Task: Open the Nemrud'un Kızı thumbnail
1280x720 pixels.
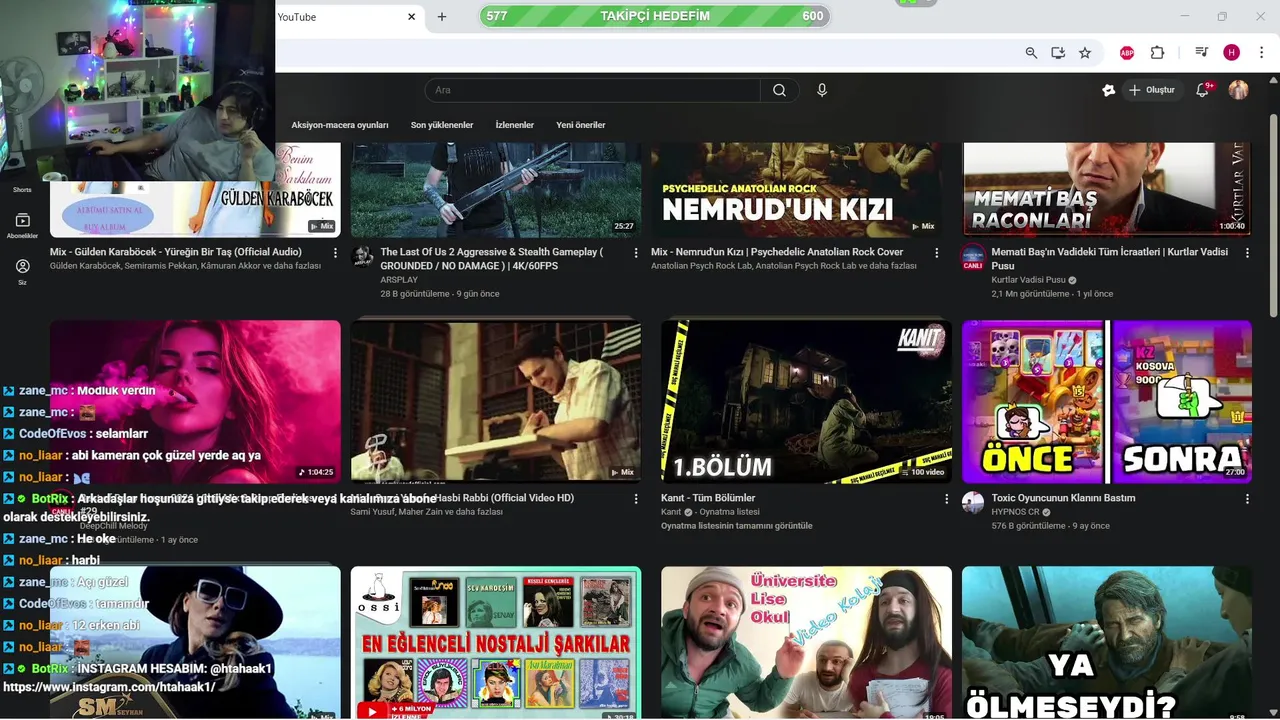Action: click(x=796, y=189)
